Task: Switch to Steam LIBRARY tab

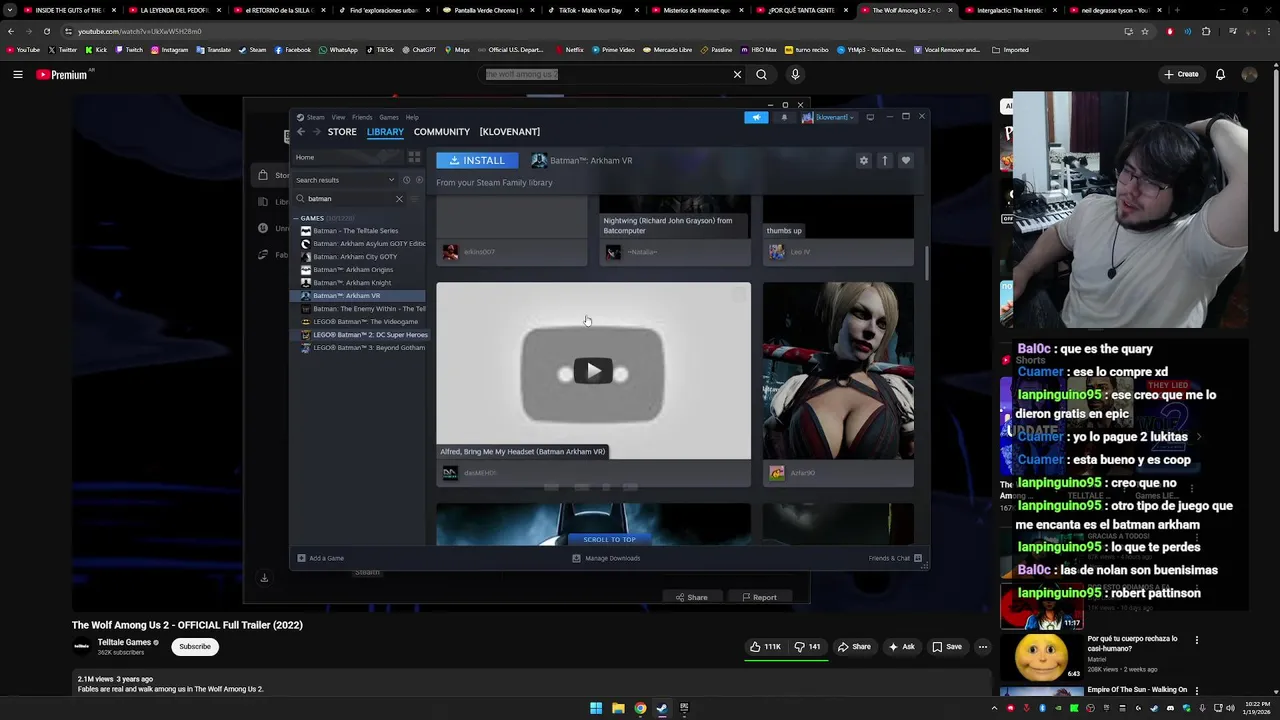Action: pos(385,132)
